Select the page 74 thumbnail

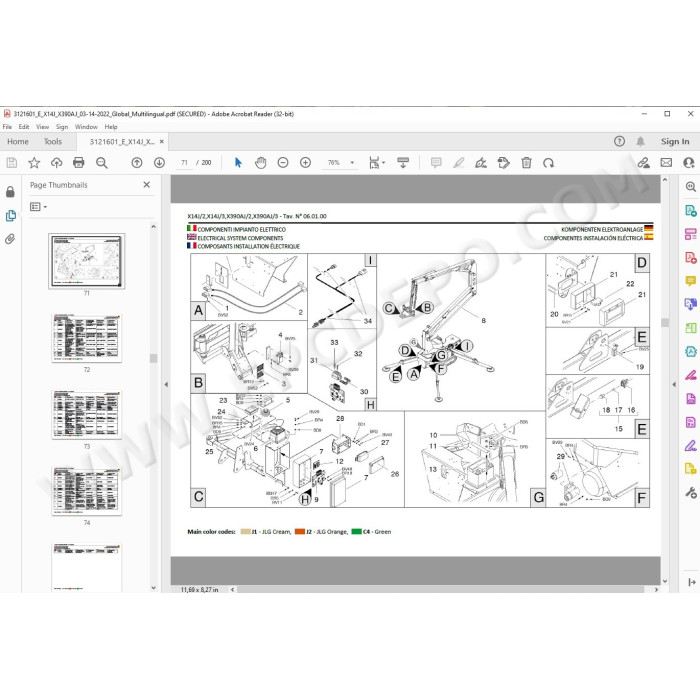point(87,491)
